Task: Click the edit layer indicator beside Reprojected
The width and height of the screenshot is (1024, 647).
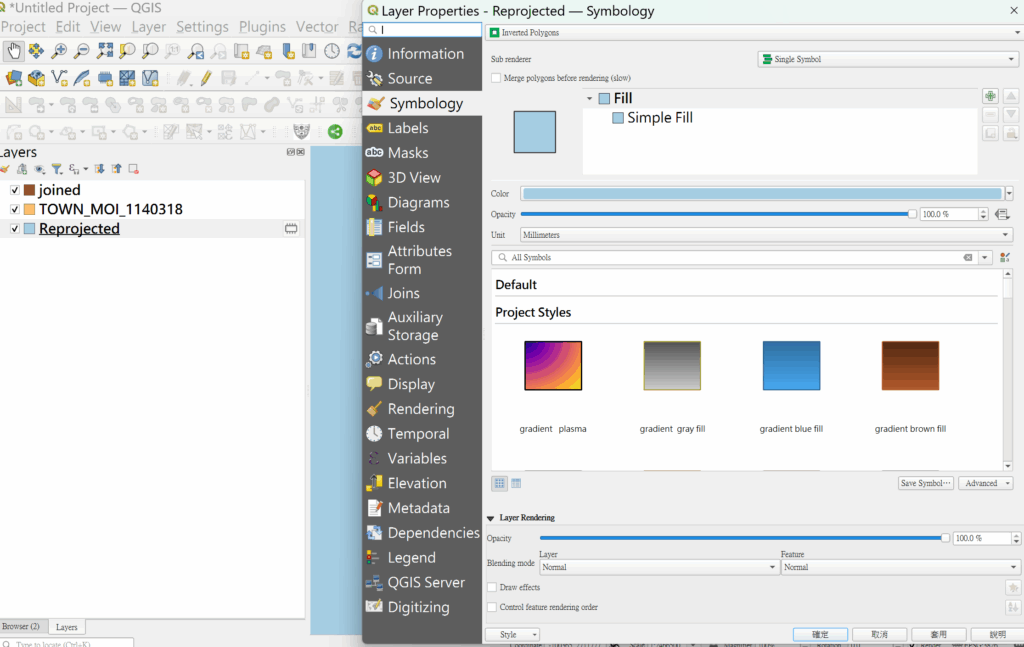Action: (291, 229)
